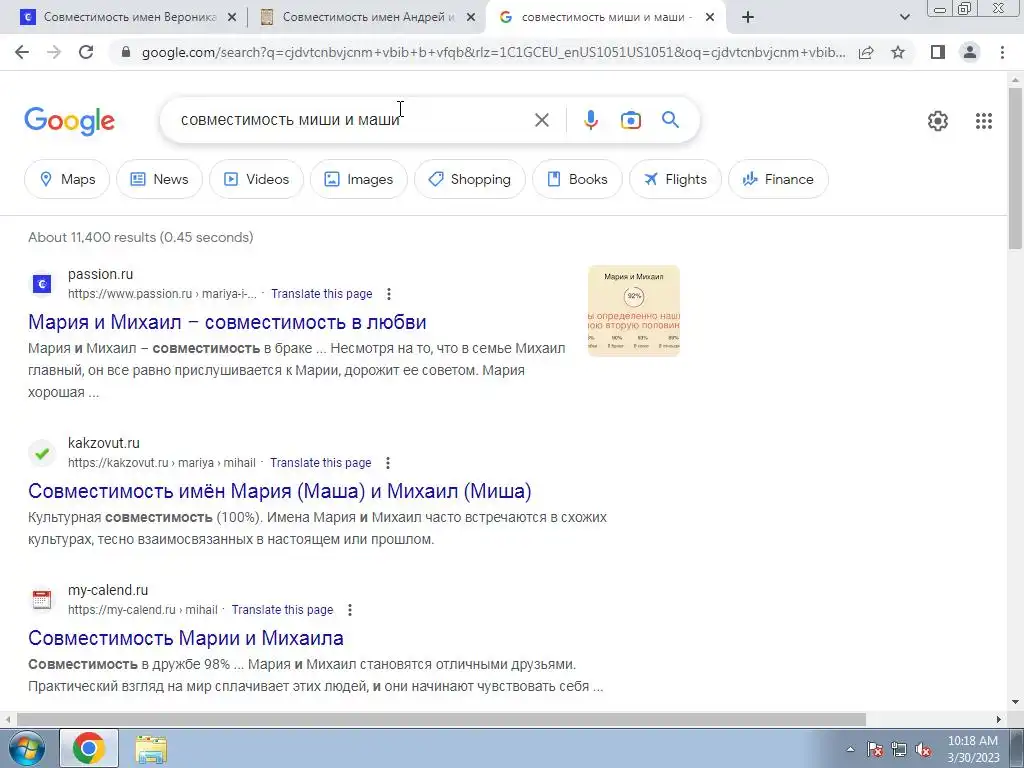Open Windows Explorer from taskbar
This screenshot has width=1024, height=768.
pos(151,749)
